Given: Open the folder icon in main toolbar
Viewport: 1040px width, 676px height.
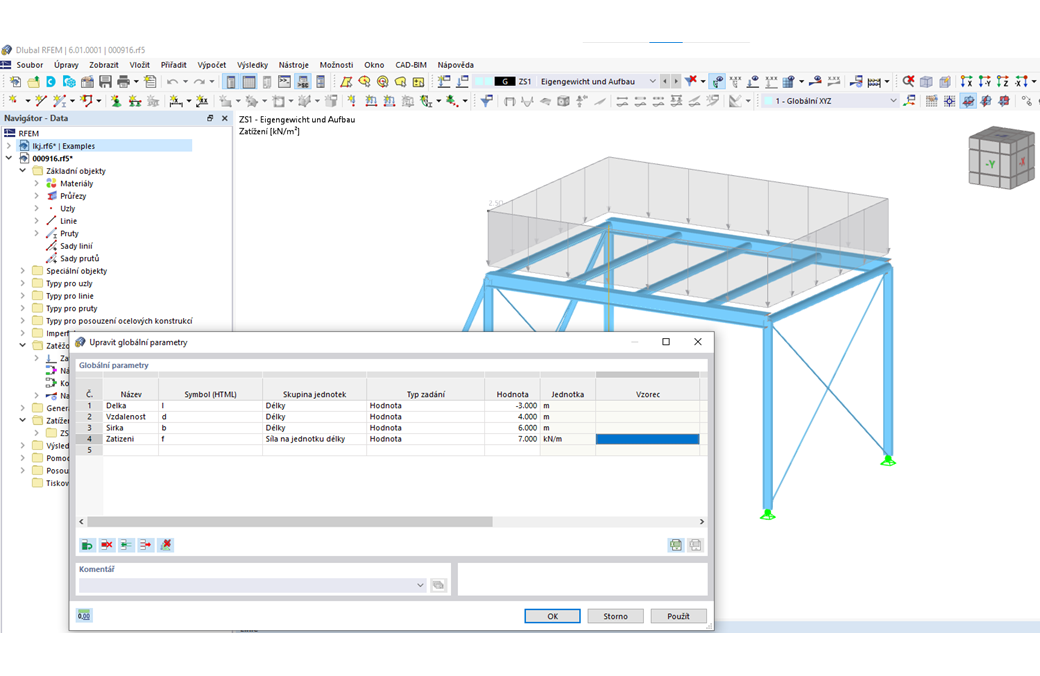Looking at the screenshot, I should (x=33, y=82).
